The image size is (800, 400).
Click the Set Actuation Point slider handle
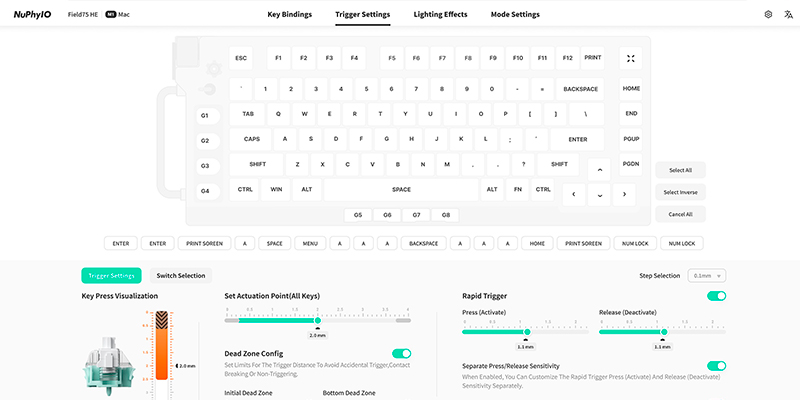[318, 321]
